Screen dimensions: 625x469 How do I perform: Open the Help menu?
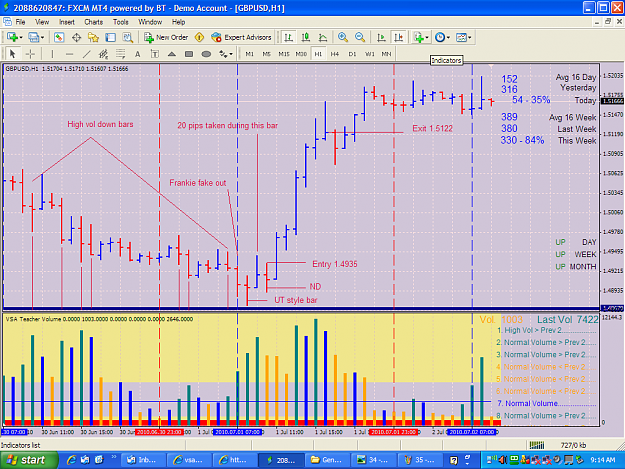pos(178,22)
